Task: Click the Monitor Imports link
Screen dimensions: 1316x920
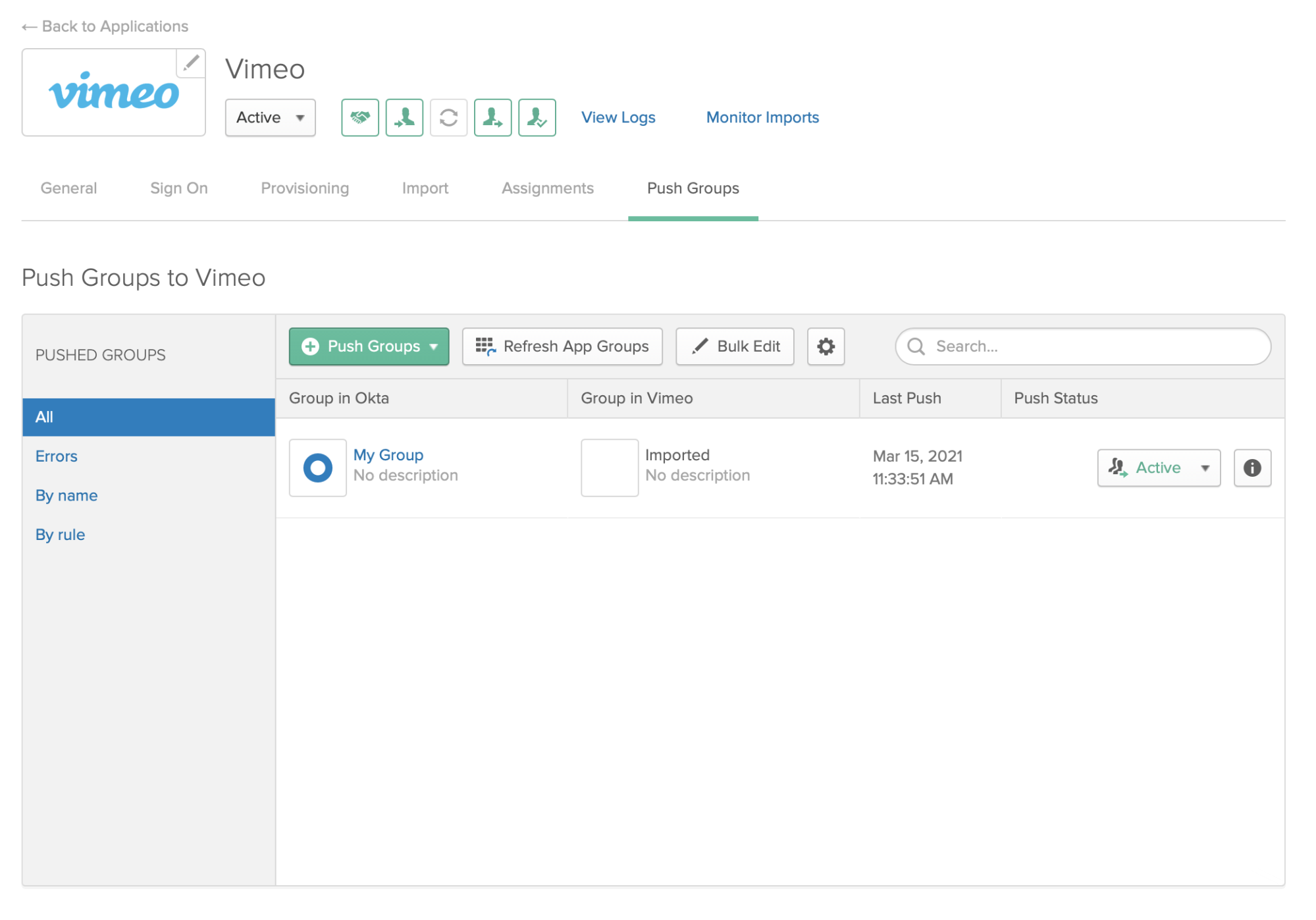Action: [x=762, y=117]
